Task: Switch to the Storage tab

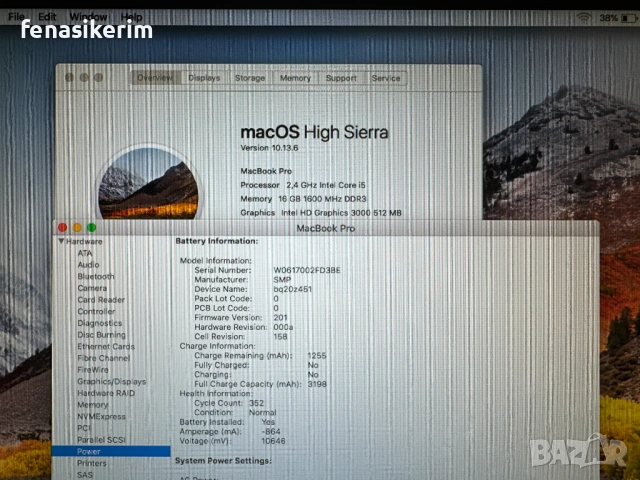Action: click(250, 78)
